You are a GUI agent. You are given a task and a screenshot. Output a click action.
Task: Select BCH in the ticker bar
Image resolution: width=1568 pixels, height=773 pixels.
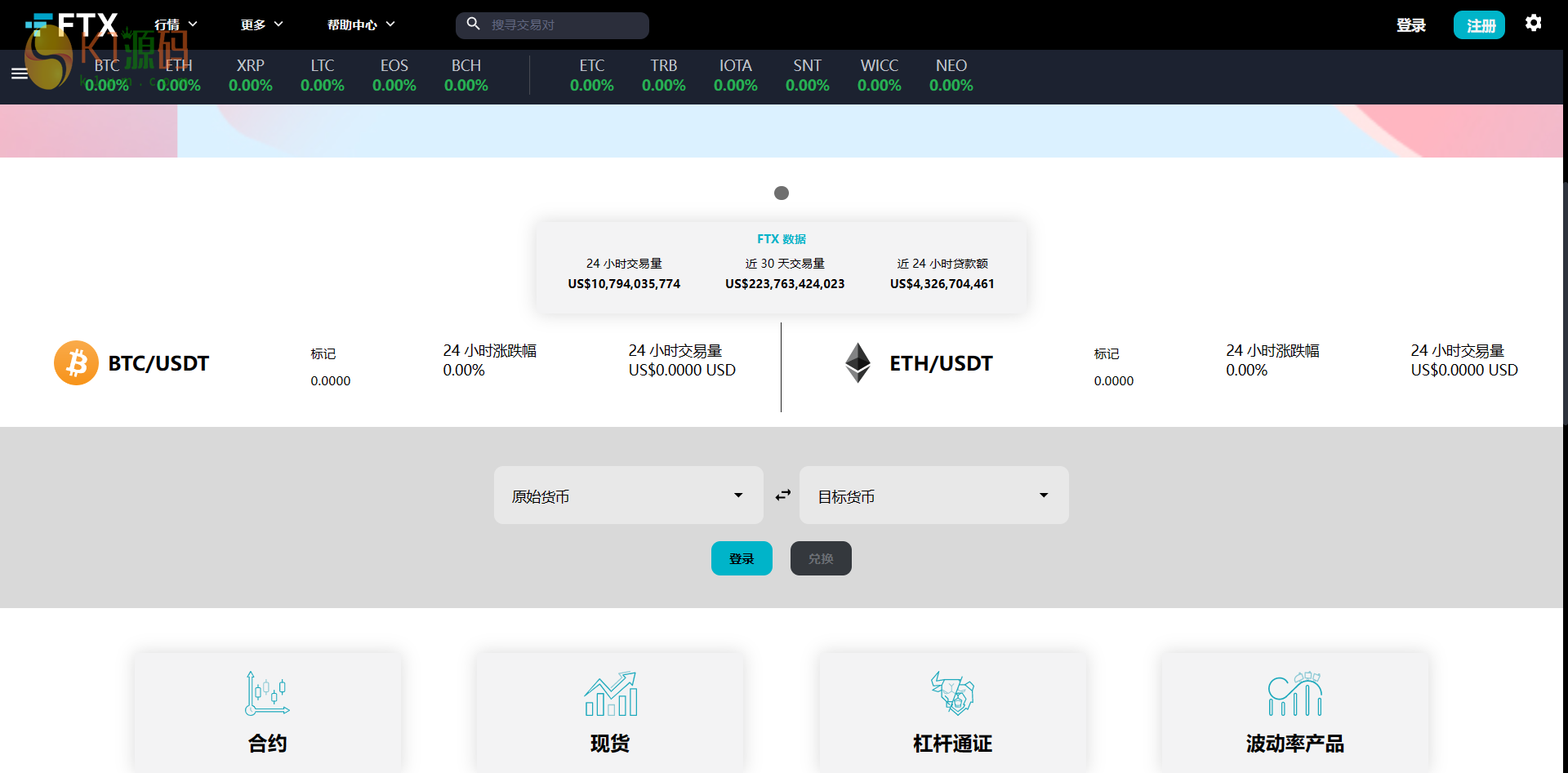point(466,75)
